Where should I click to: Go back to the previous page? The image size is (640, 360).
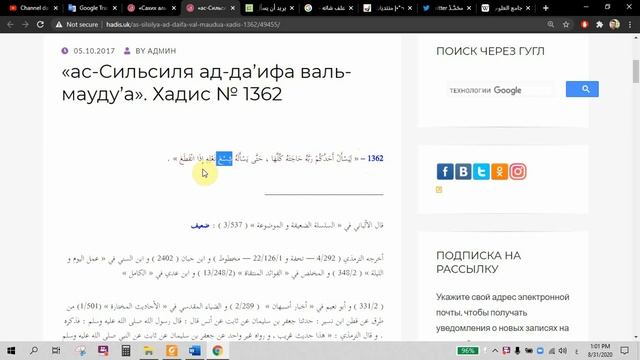(11, 24)
